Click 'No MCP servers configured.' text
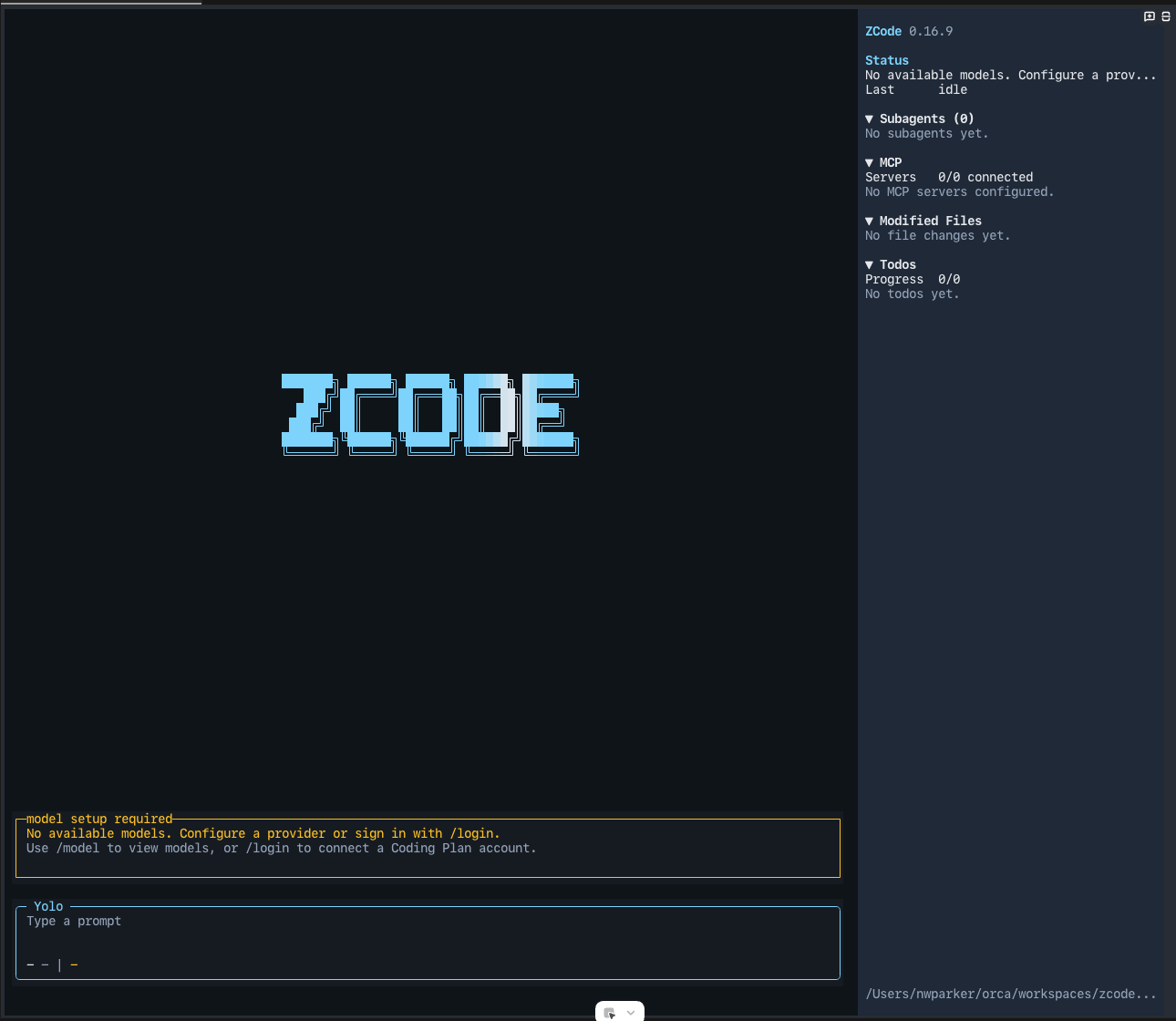The image size is (1176, 1021). click(x=960, y=191)
